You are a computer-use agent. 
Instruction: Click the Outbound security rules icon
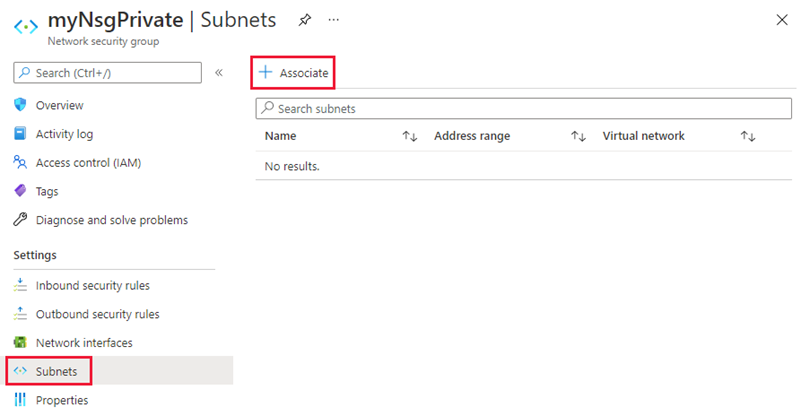(x=20, y=313)
